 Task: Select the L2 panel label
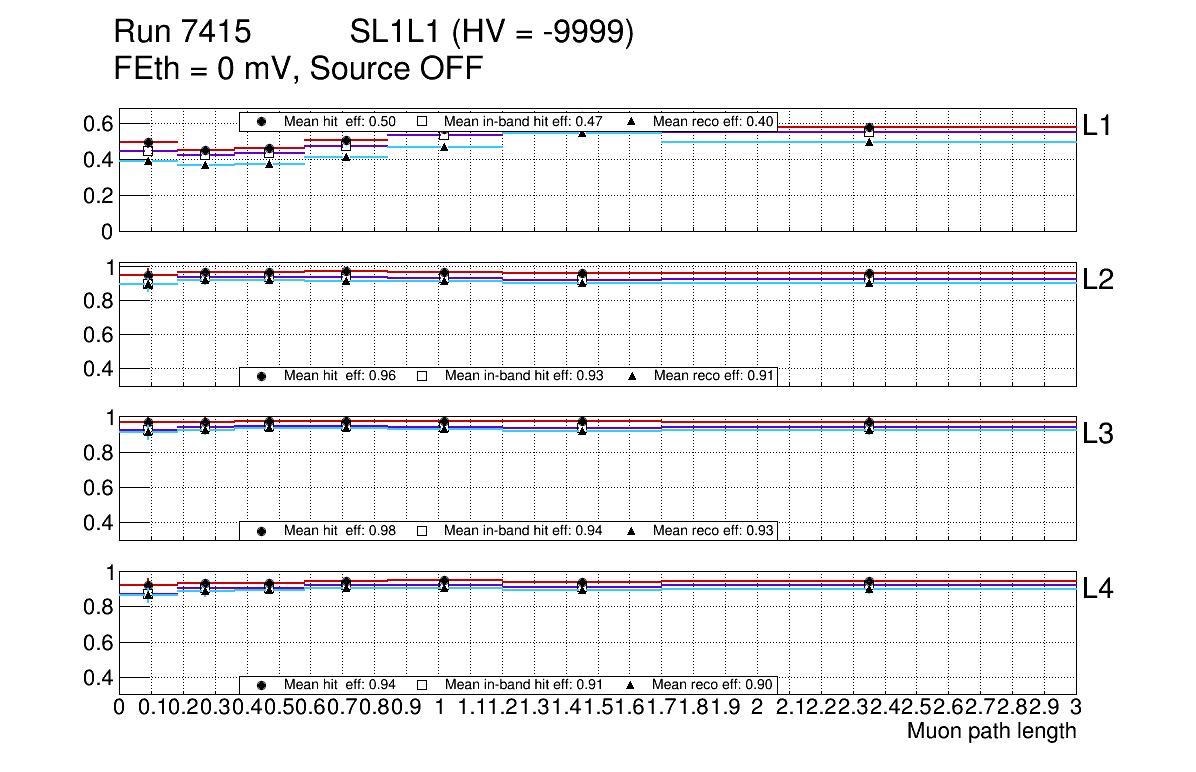(1098, 280)
